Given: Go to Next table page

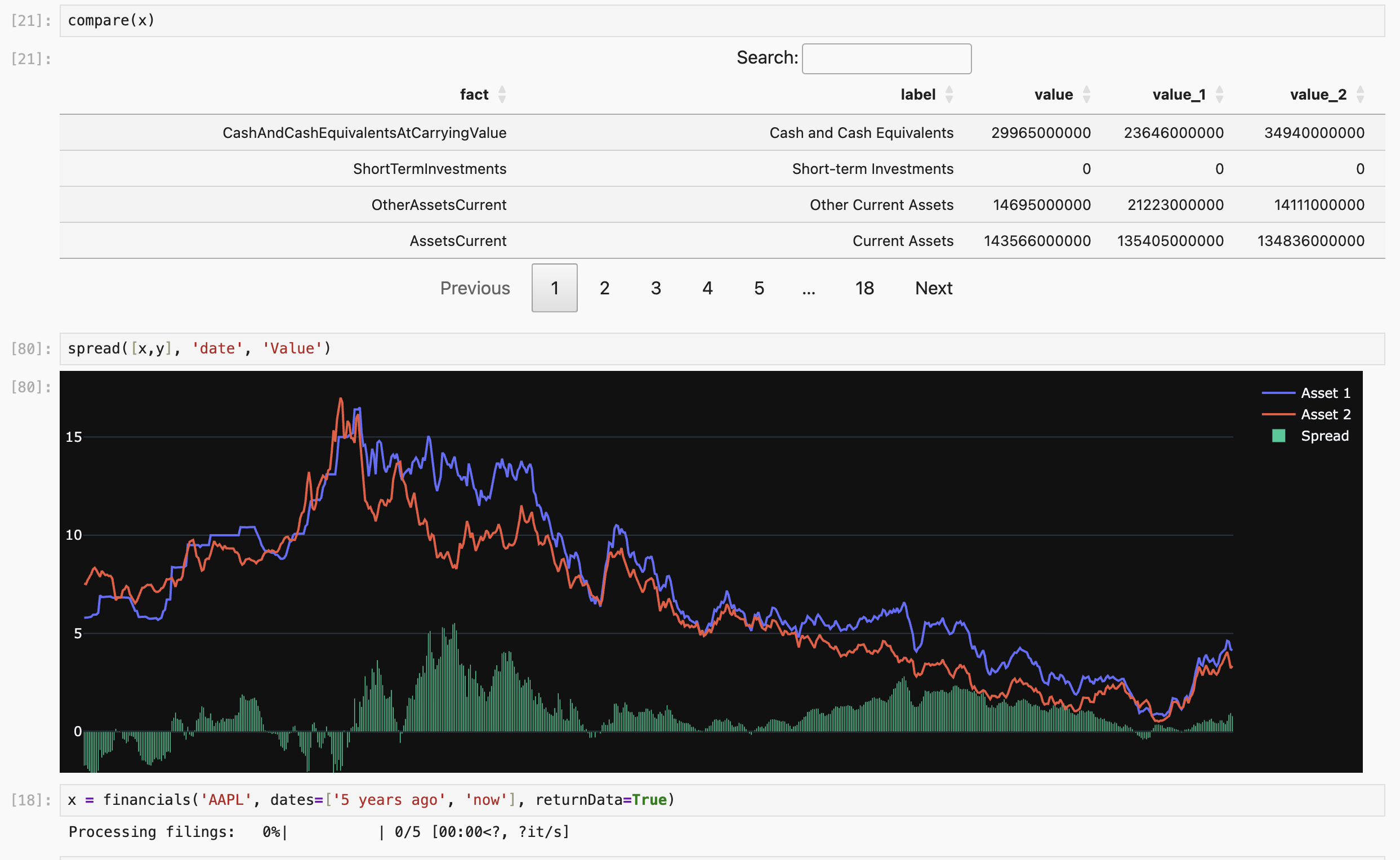Looking at the screenshot, I should click(934, 288).
